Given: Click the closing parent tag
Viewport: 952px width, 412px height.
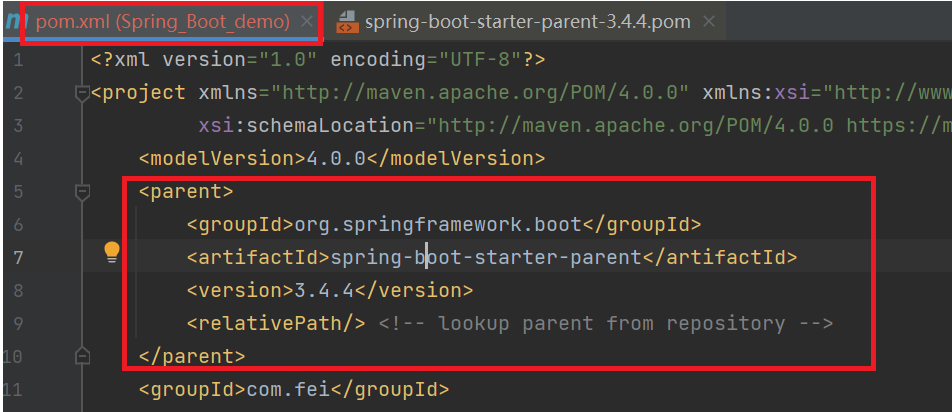Looking at the screenshot, I should [x=192, y=356].
